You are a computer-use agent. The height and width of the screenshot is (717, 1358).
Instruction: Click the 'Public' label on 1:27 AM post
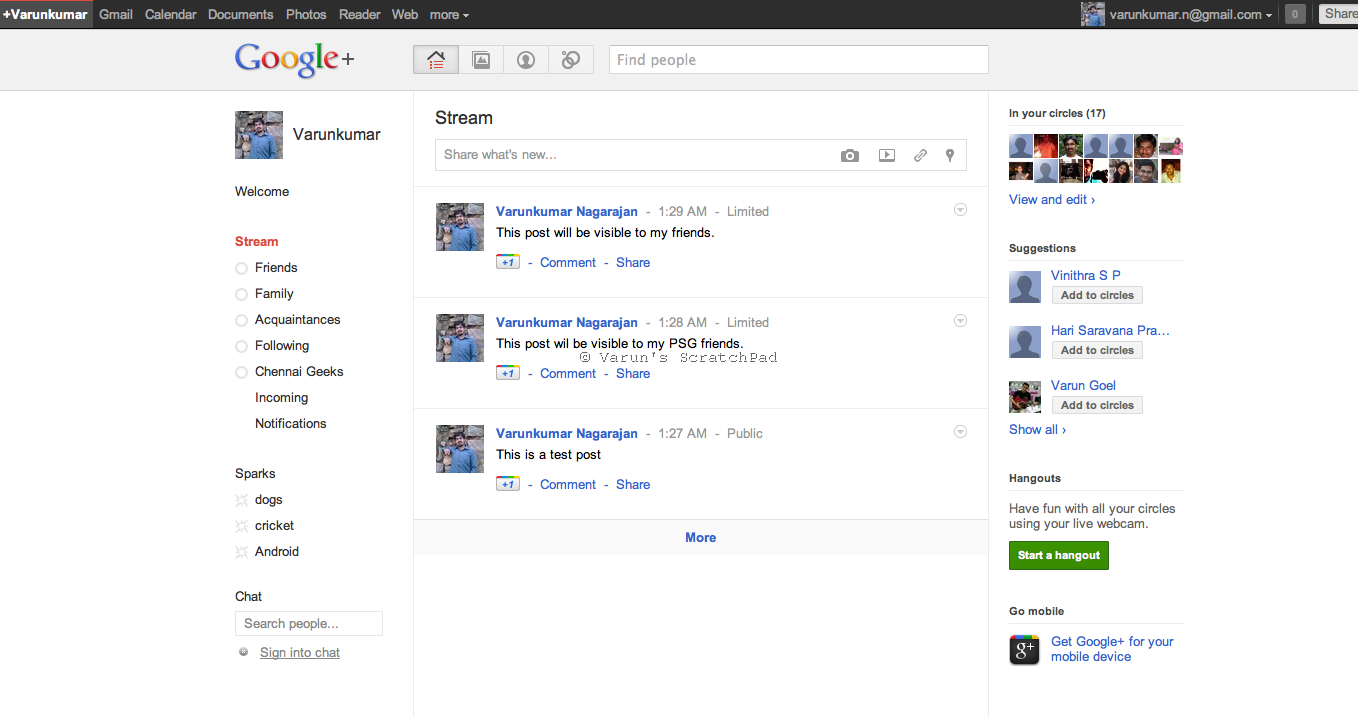point(745,433)
